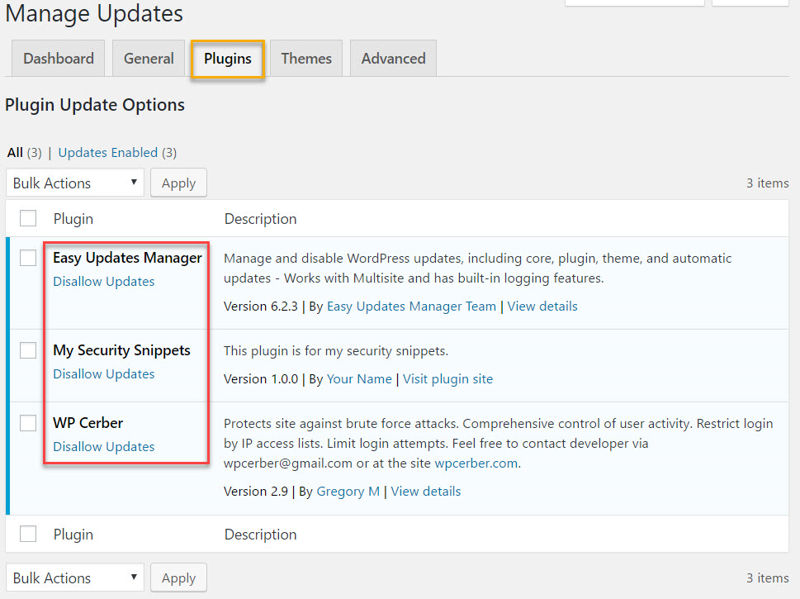Click the Version 1.0.0 text

pos(261,379)
